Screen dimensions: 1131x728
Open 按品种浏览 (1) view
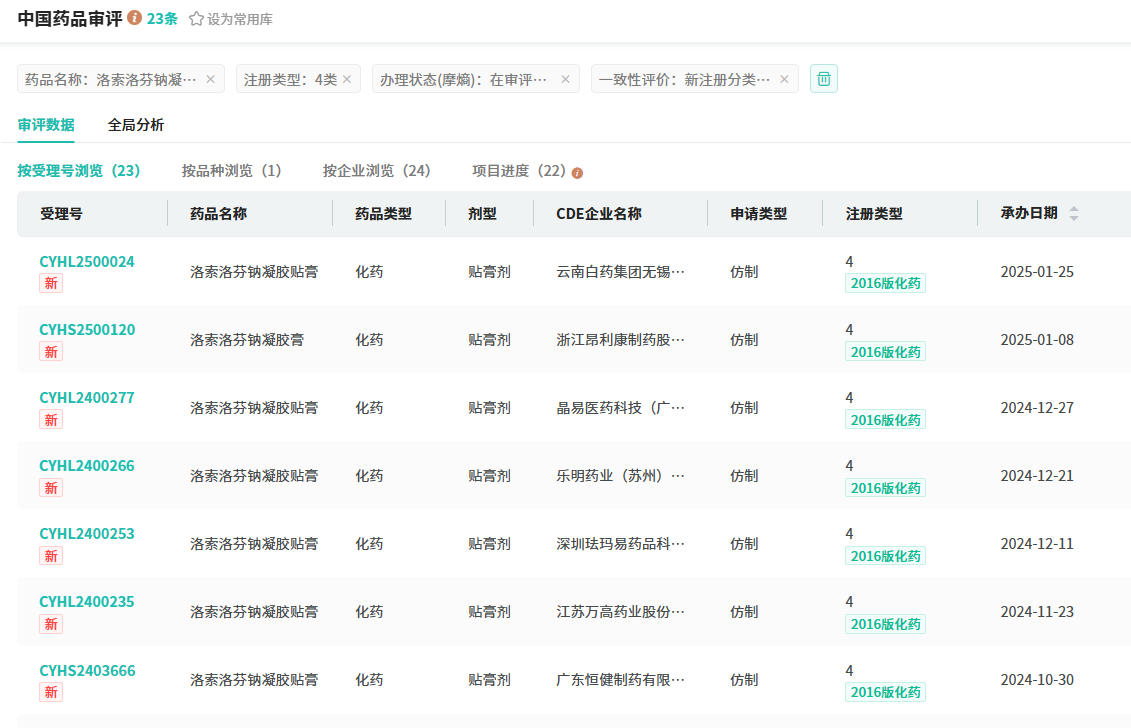[x=231, y=171]
